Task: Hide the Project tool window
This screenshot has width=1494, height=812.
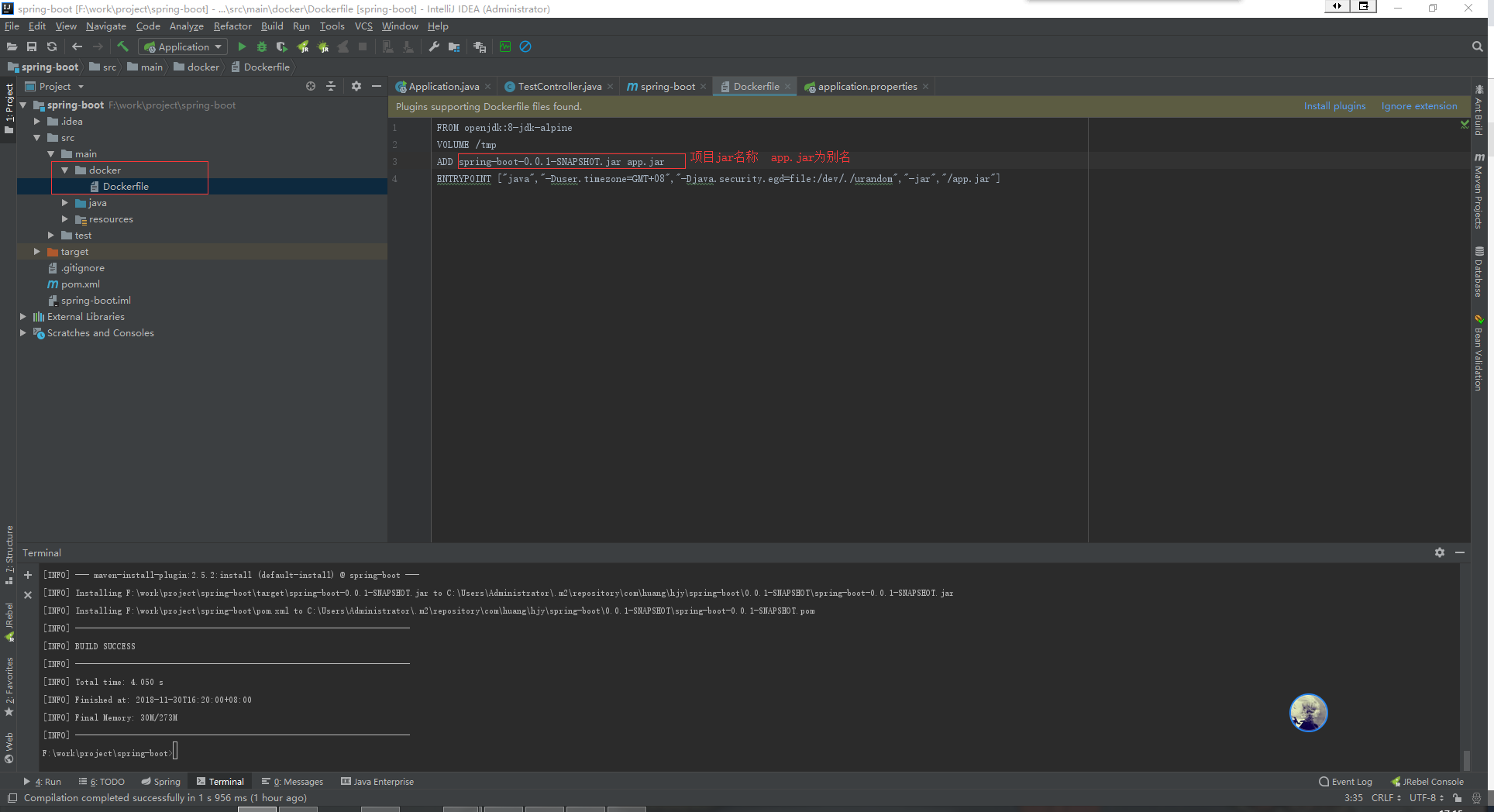Action: click(377, 87)
